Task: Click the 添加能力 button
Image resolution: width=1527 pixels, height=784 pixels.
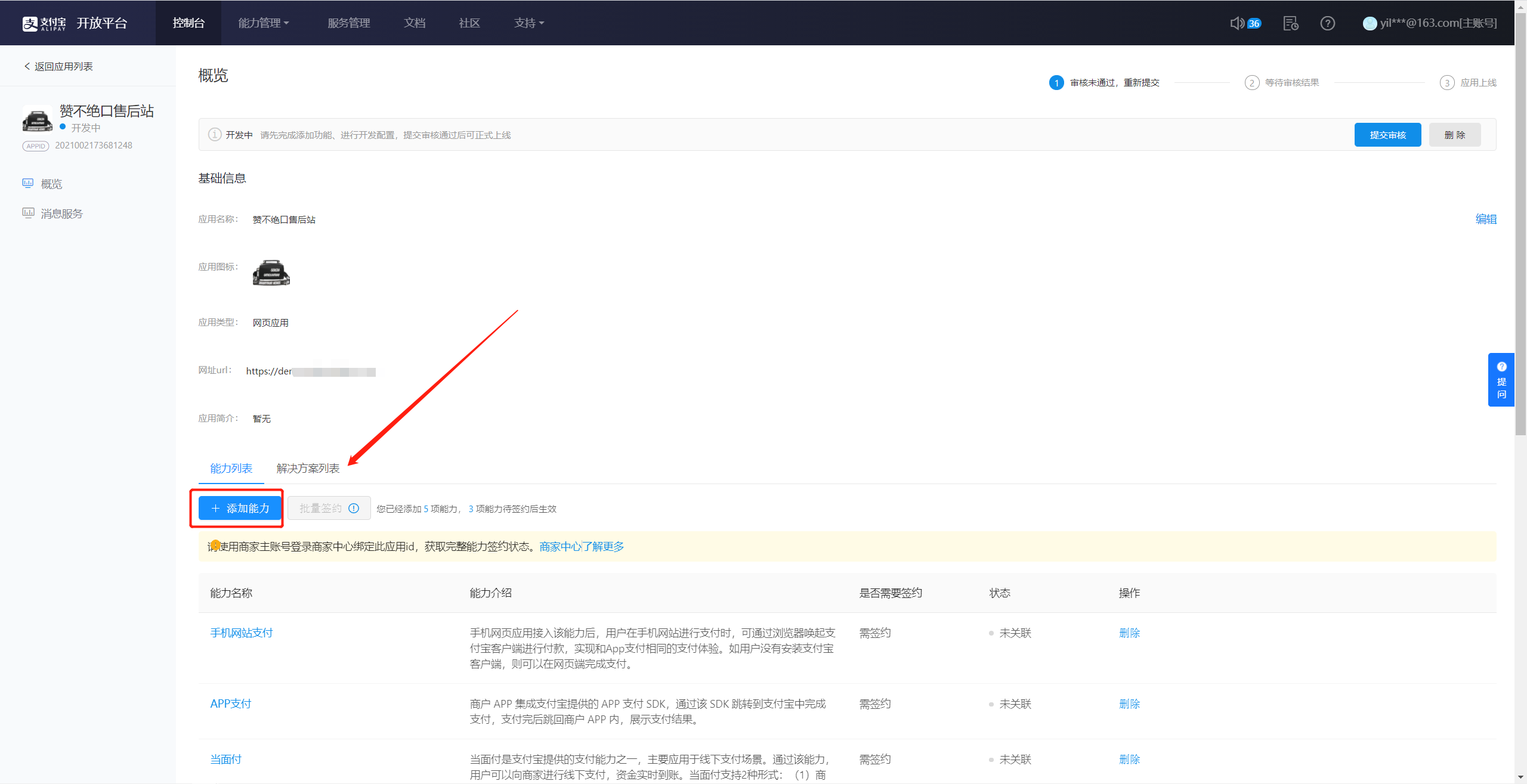Action: pyautogui.click(x=240, y=508)
